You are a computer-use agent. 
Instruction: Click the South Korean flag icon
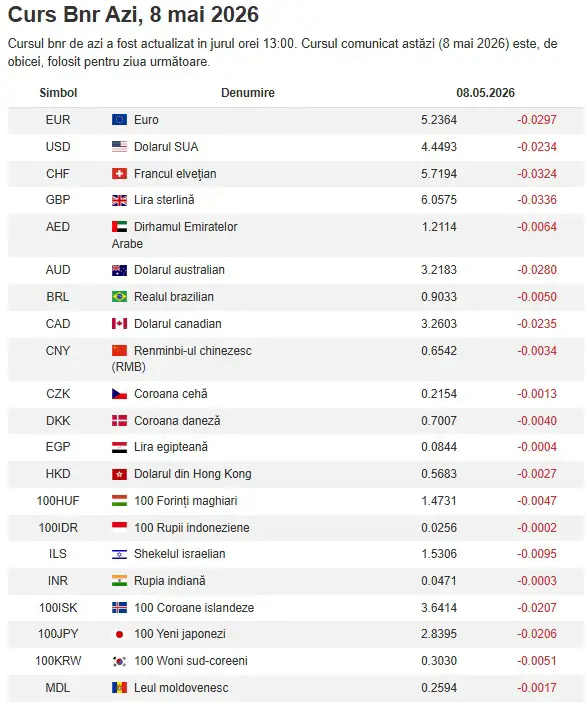pos(119,661)
